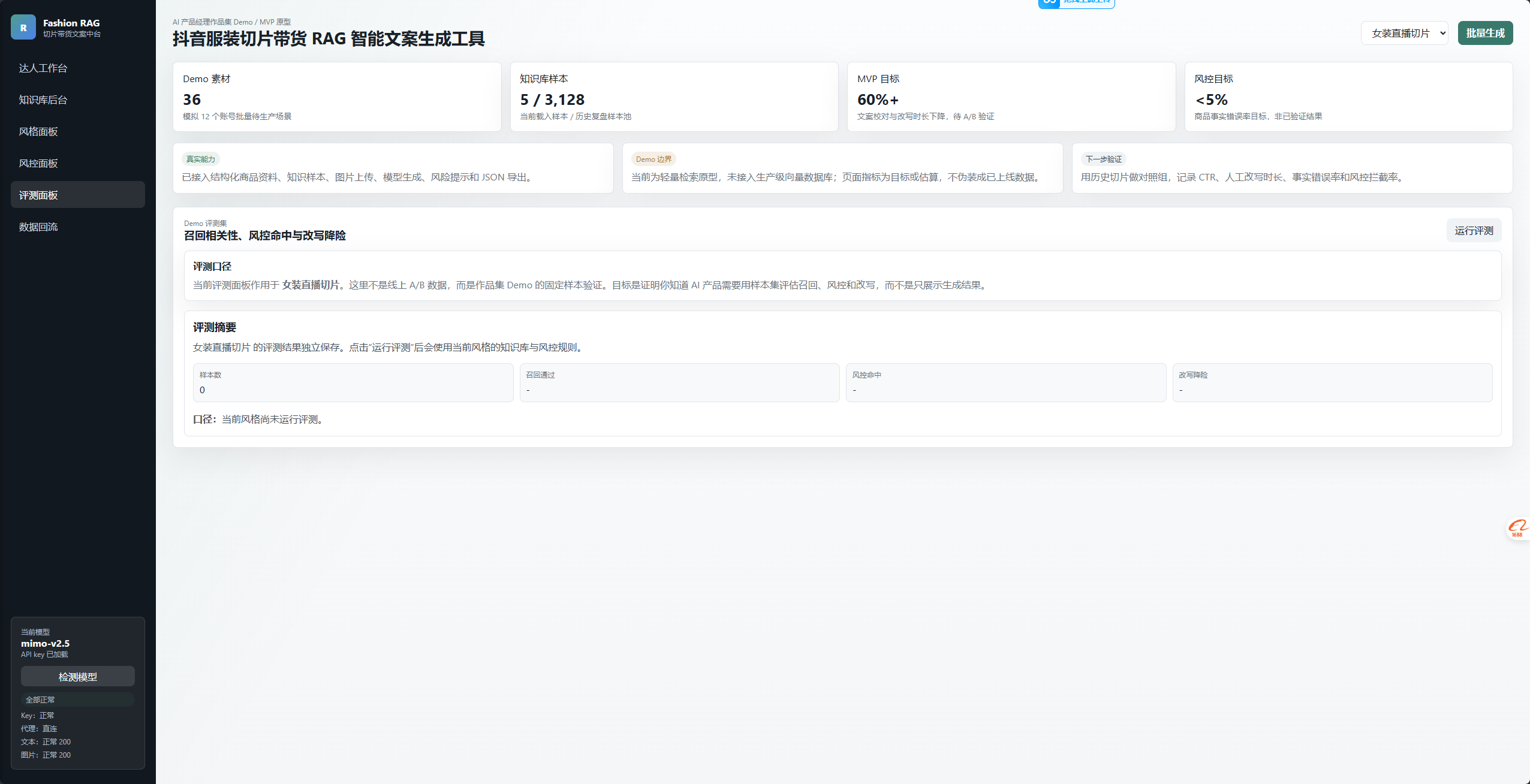
Task: Click the 风控目标 value <5%
Action: 1211,99
